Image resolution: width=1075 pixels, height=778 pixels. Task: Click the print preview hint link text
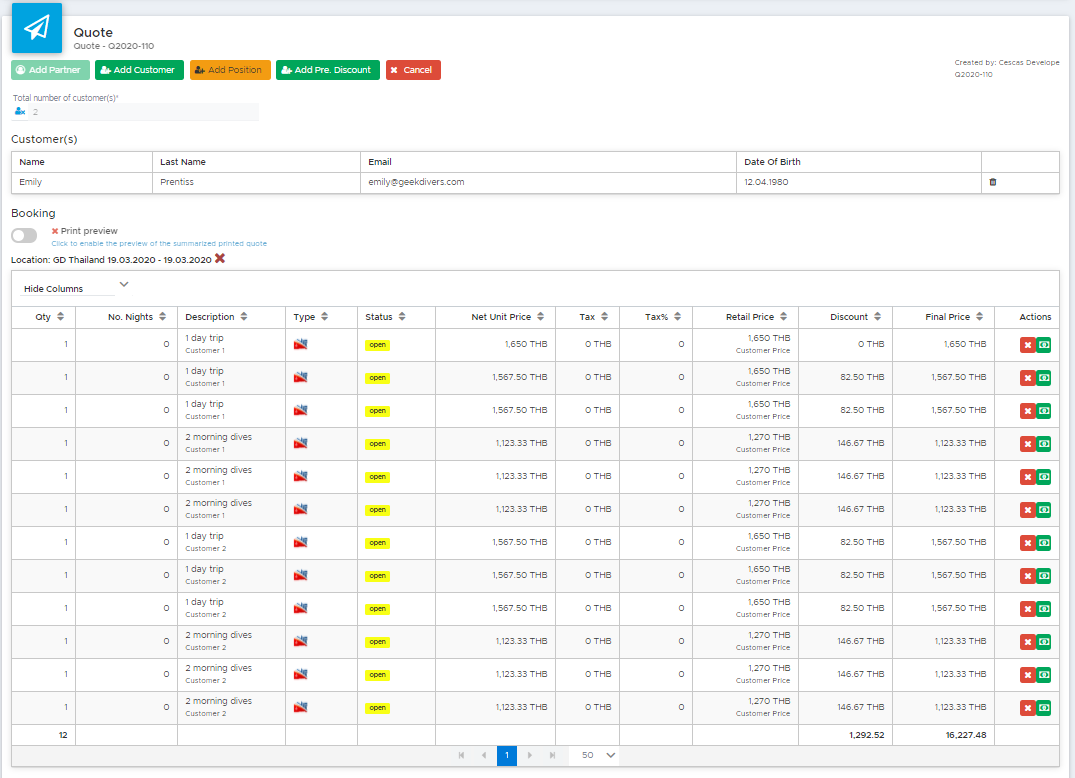pos(159,243)
